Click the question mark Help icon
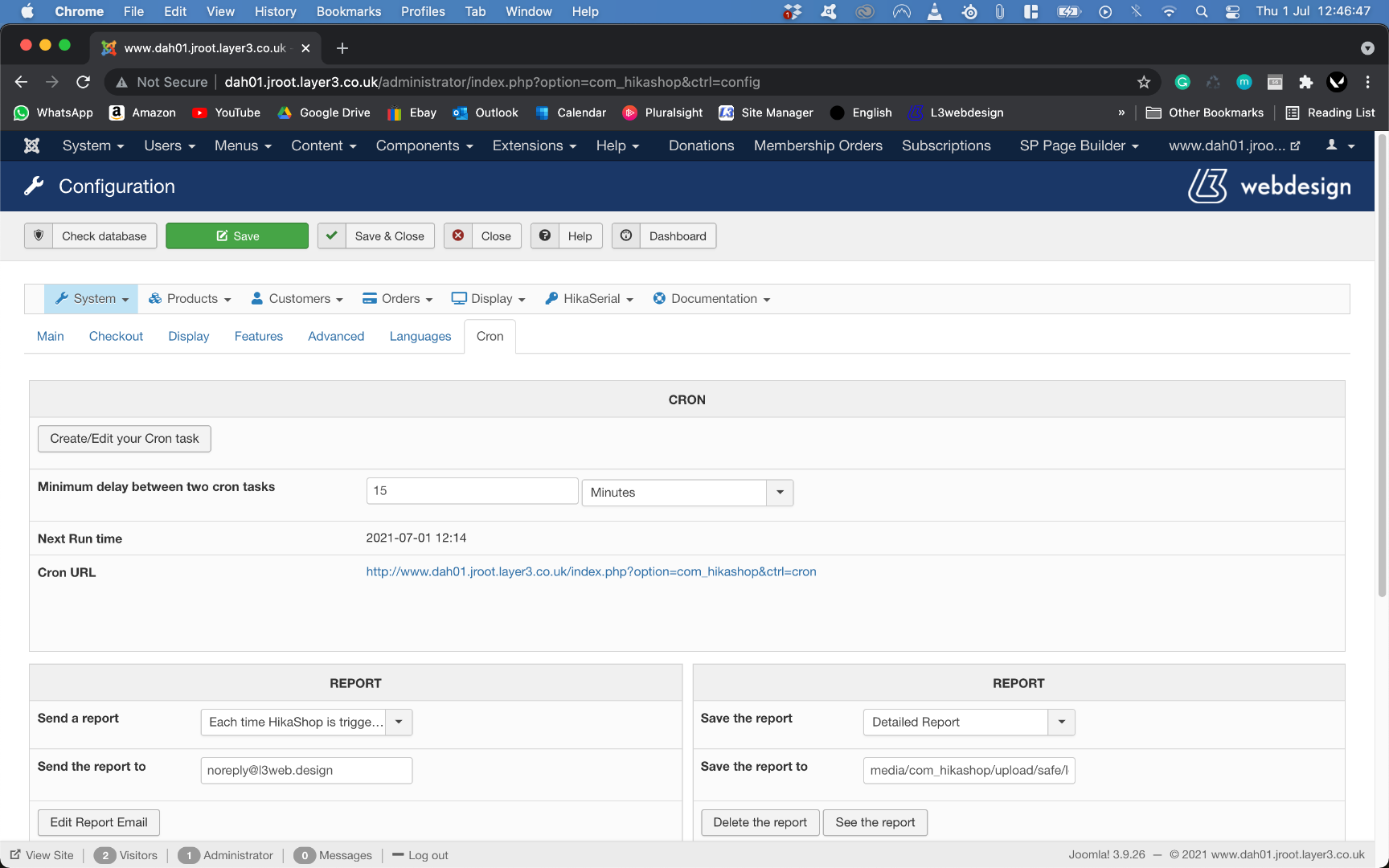The image size is (1389, 868). click(x=545, y=235)
